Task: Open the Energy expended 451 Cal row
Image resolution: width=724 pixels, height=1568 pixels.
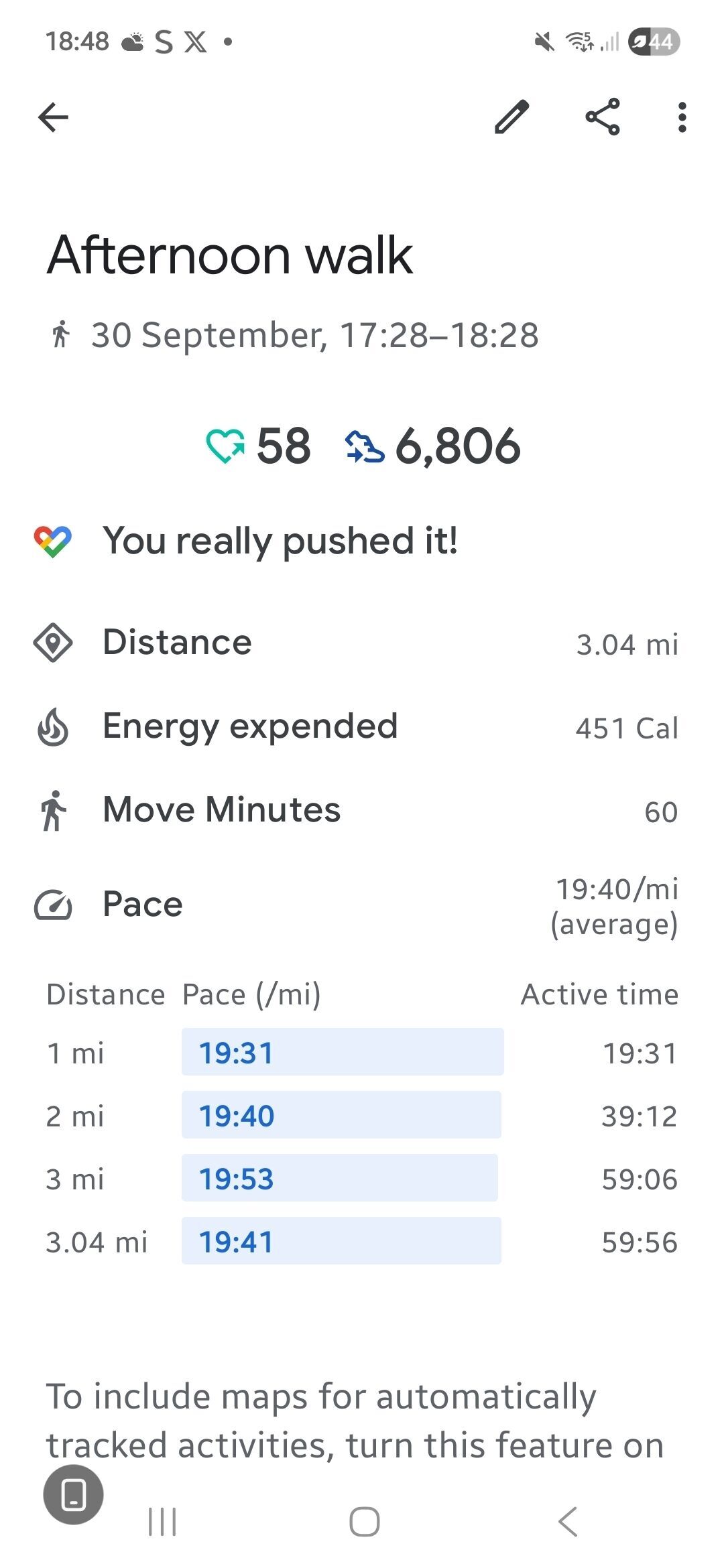Action: (x=362, y=727)
